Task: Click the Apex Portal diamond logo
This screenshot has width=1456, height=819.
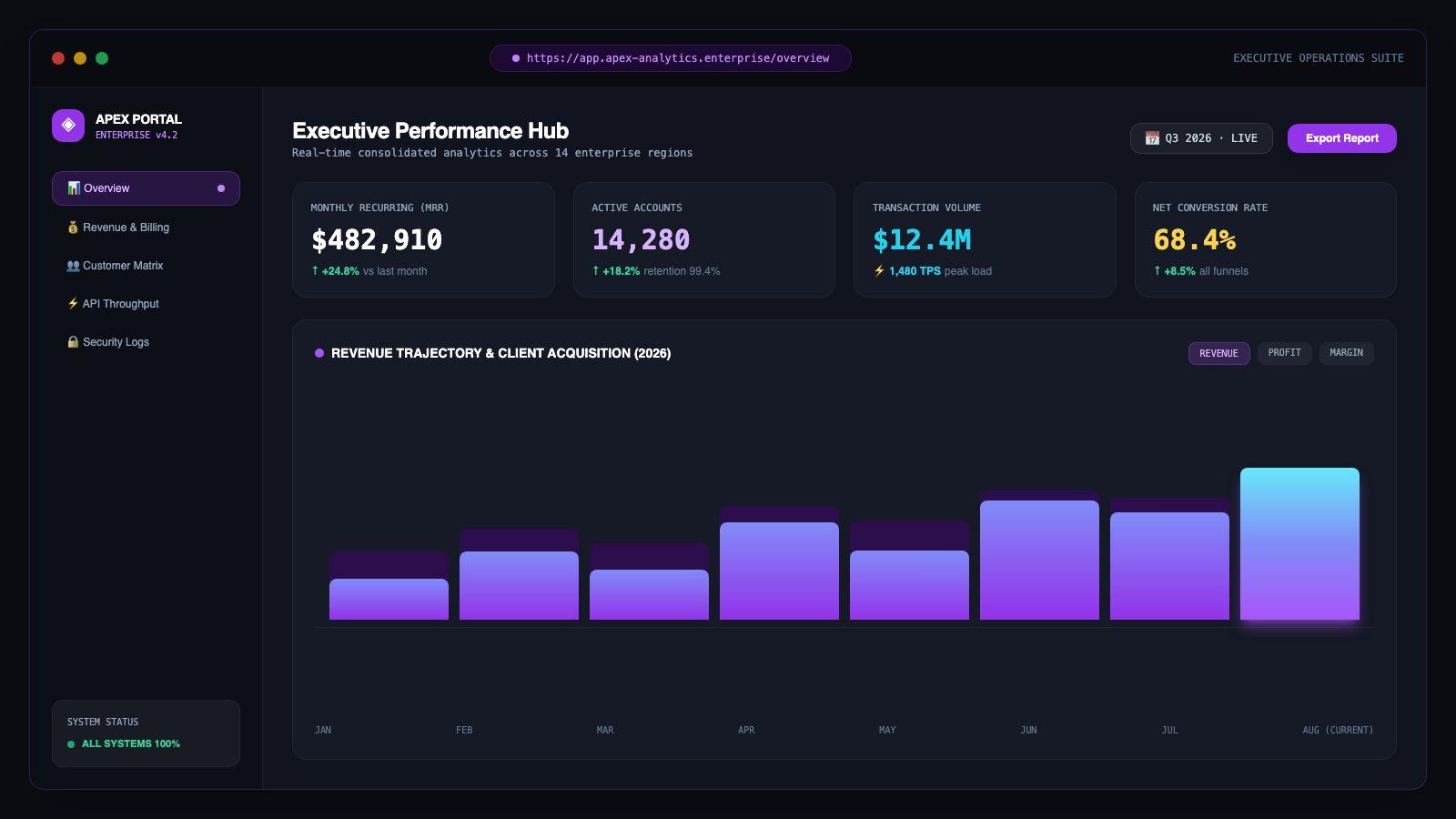Action: point(68,126)
